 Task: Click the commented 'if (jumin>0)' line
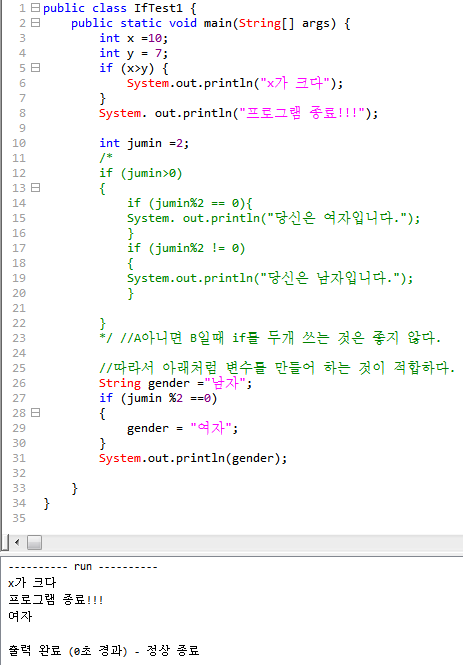[x=141, y=173]
